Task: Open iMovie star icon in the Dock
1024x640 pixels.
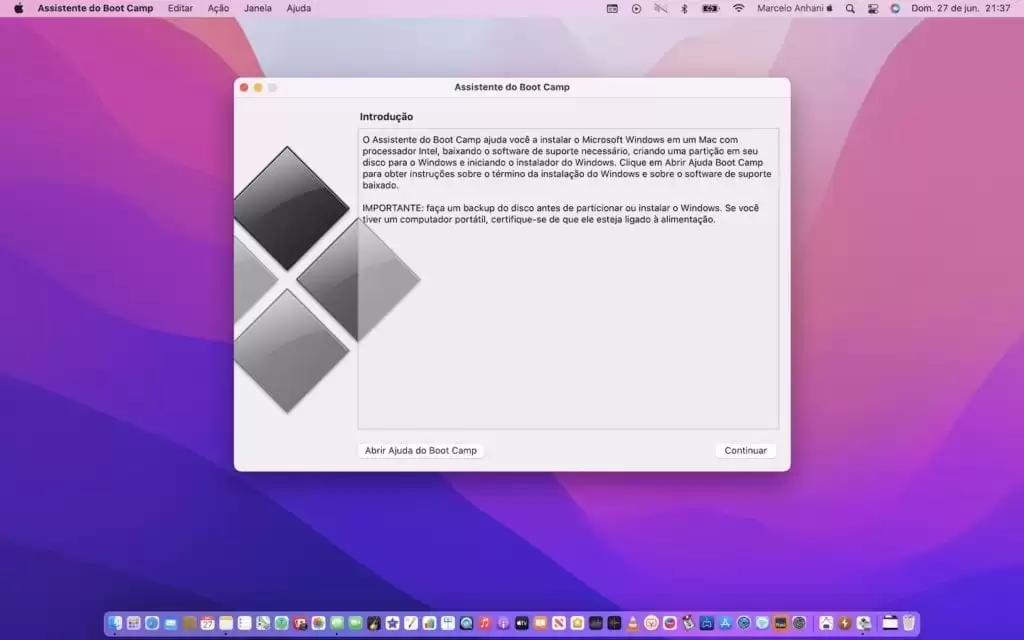Action: 392,624
